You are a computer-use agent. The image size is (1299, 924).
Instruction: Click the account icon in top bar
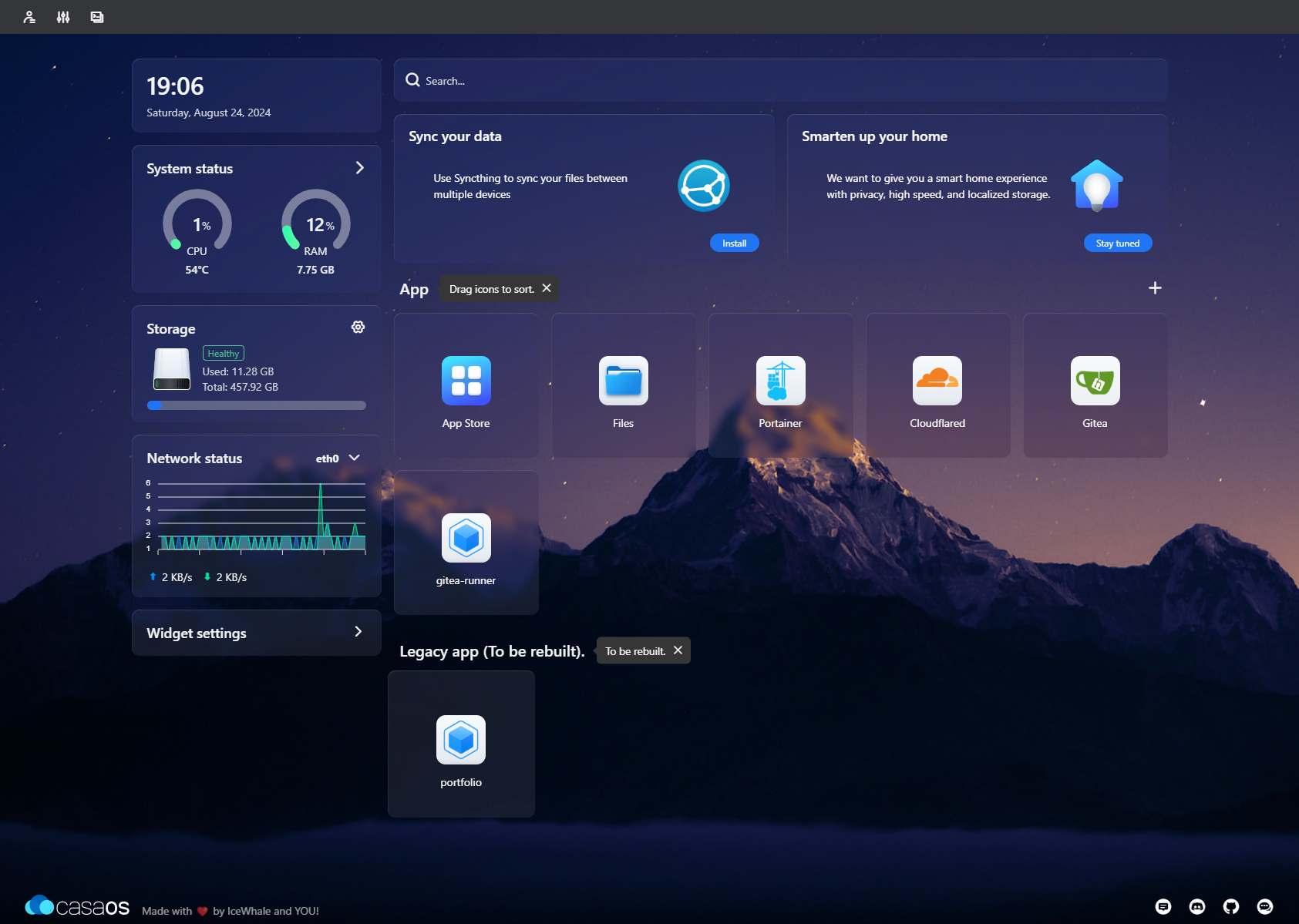pos(29,17)
